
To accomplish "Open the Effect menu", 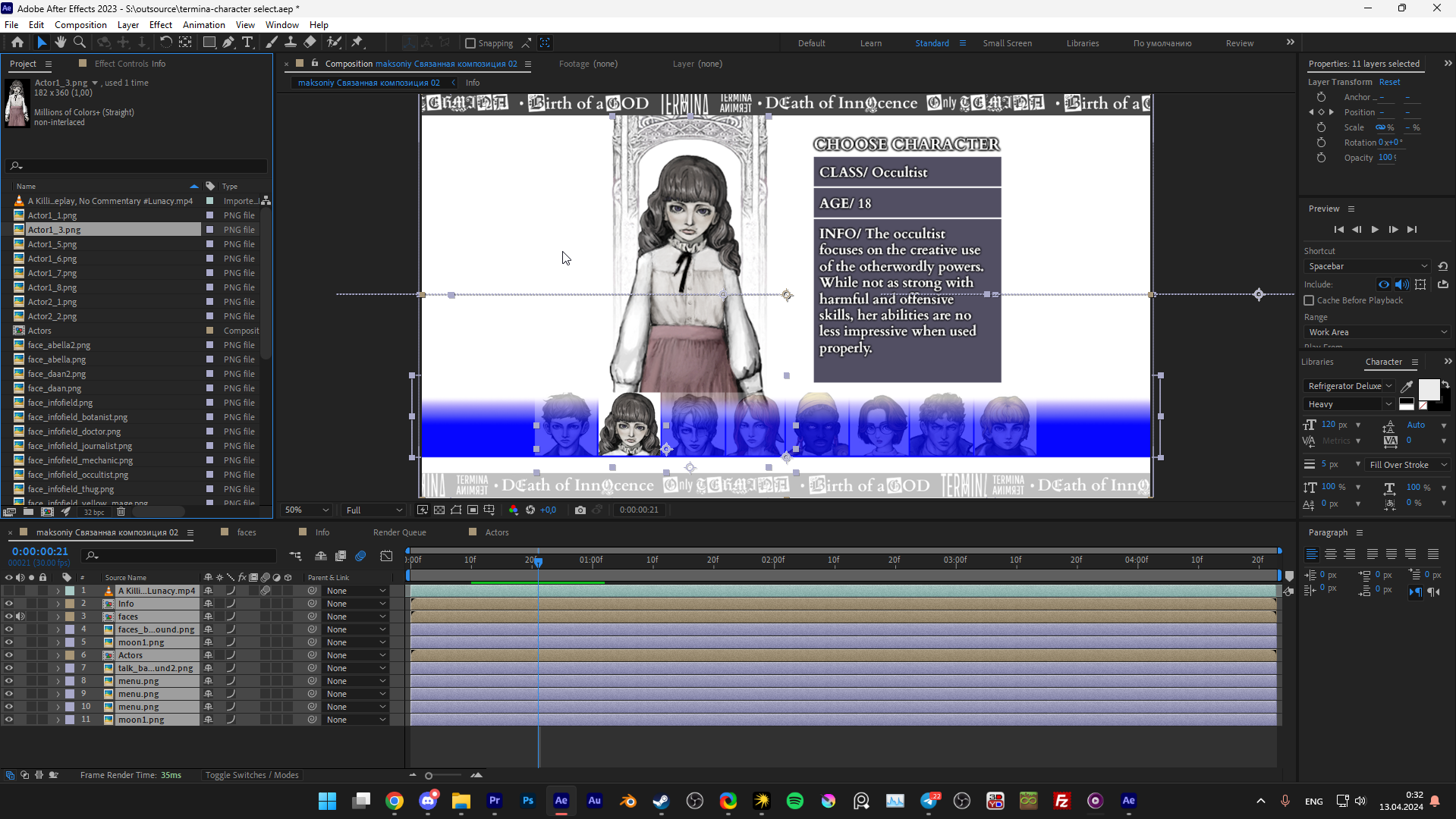I will pyautogui.click(x=161, y=25).
